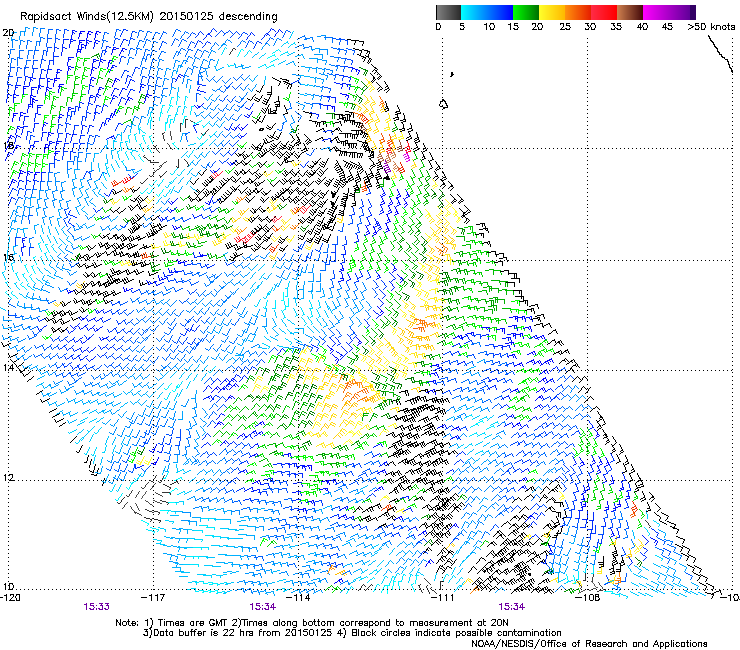Click the latitude axis label "14"
The width and height of the screenshot is (740, 650).
click(x=8, y=367)
